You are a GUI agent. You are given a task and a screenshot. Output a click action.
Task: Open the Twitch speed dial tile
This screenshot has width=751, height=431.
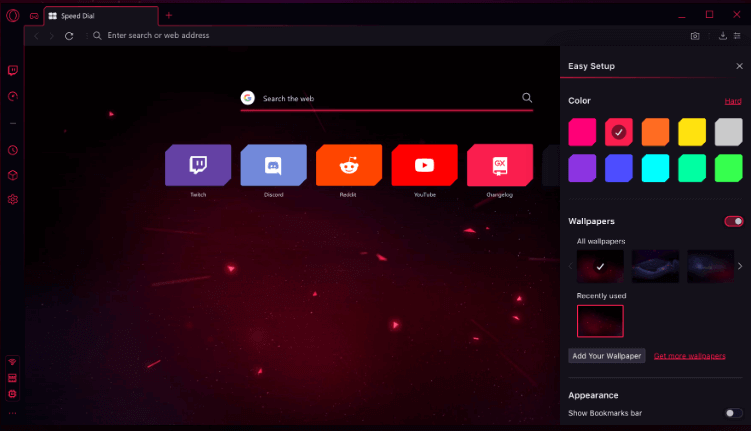point(198,165)
